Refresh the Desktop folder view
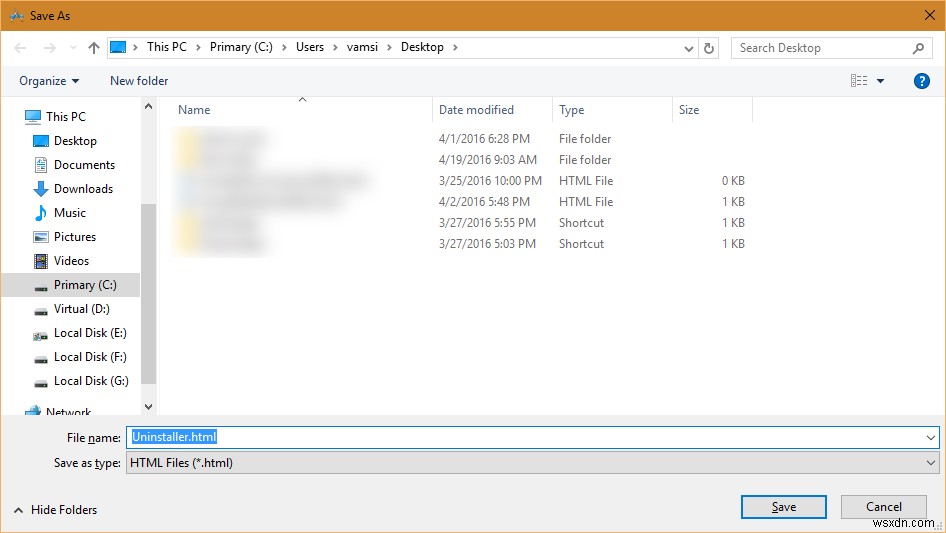946x533 pixels. coord(709,48)
